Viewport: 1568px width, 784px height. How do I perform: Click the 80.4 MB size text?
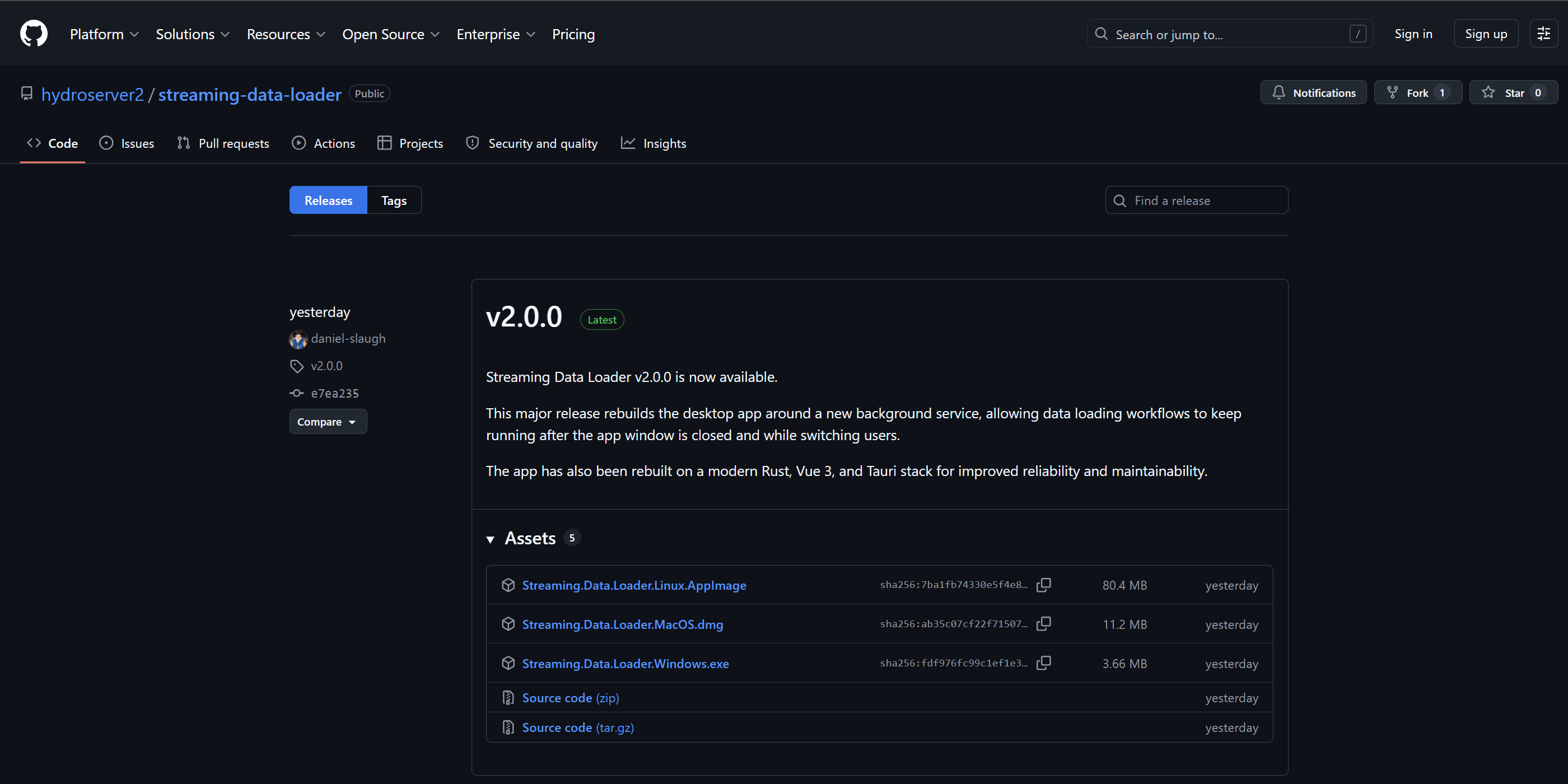click(x=1124, y=585)
